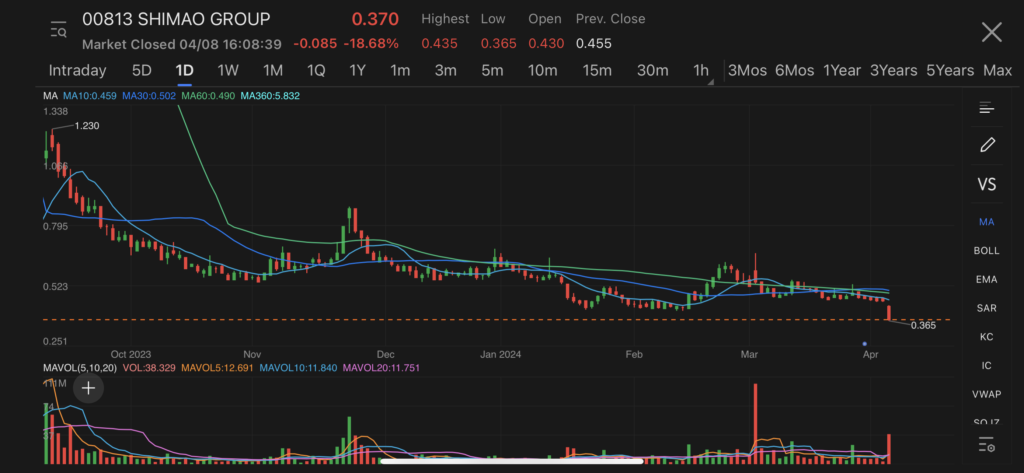Set range to 3Years
Viewport: 1024px width, 473px height.
pyautogui.click(x=893, y=71)
